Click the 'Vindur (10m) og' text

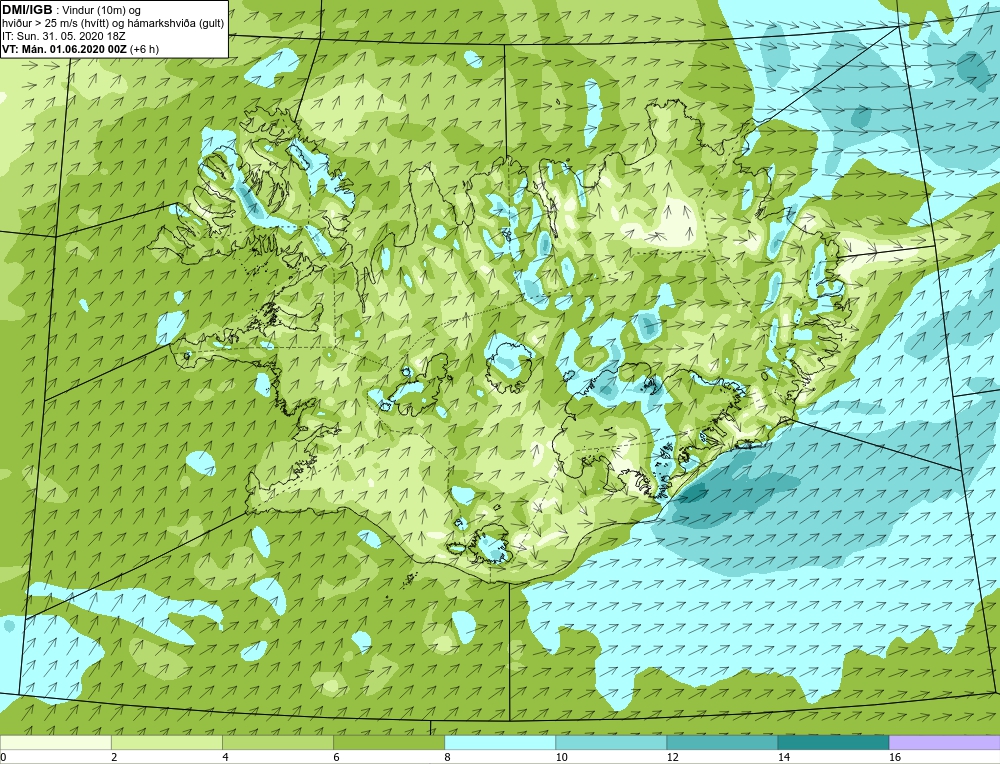(102, 10)
